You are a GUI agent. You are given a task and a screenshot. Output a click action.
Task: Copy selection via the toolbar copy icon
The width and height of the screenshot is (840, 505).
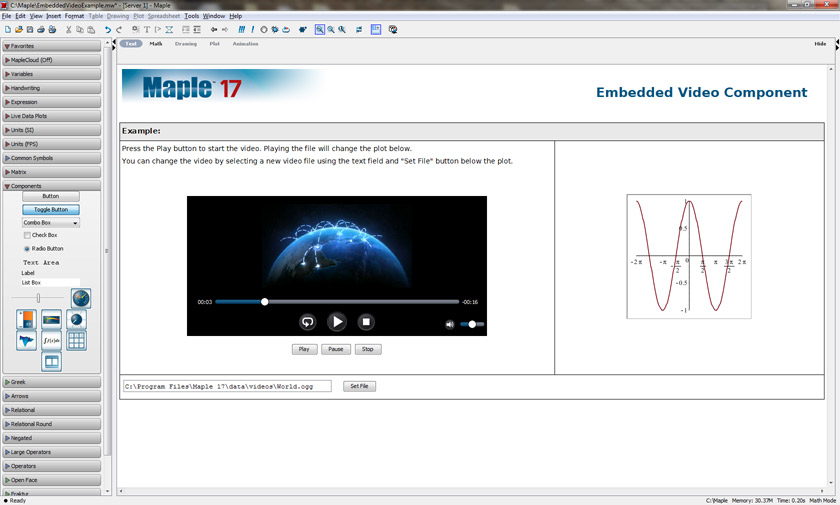(x=80, y=29)
